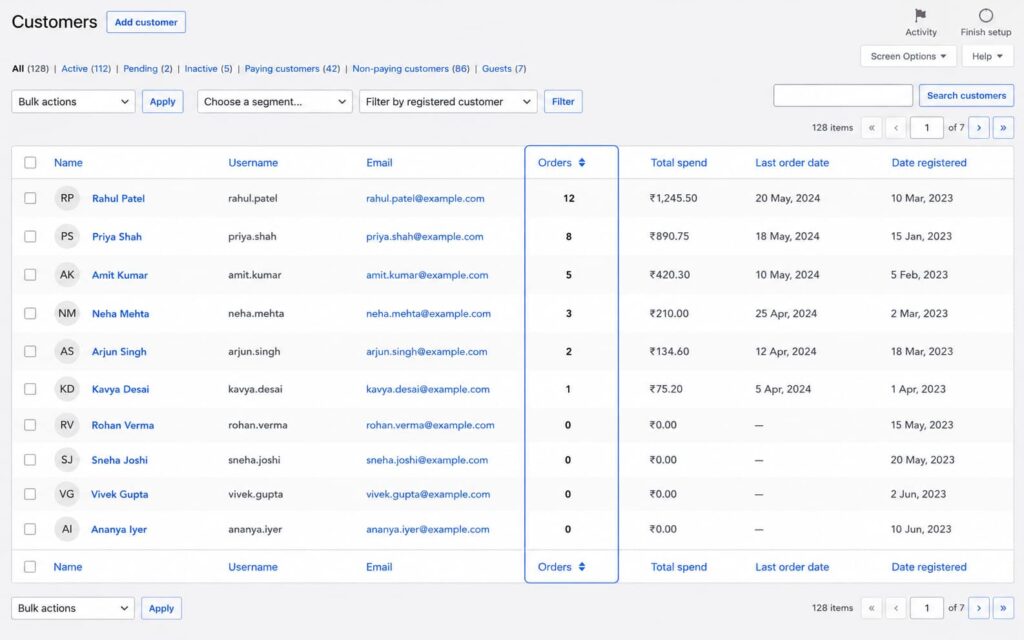Image resolution: width=1024 pixels, height=640 pixels.
Task: Go to next page using bottom pagination arrow
Action: (x=978, y=608)
